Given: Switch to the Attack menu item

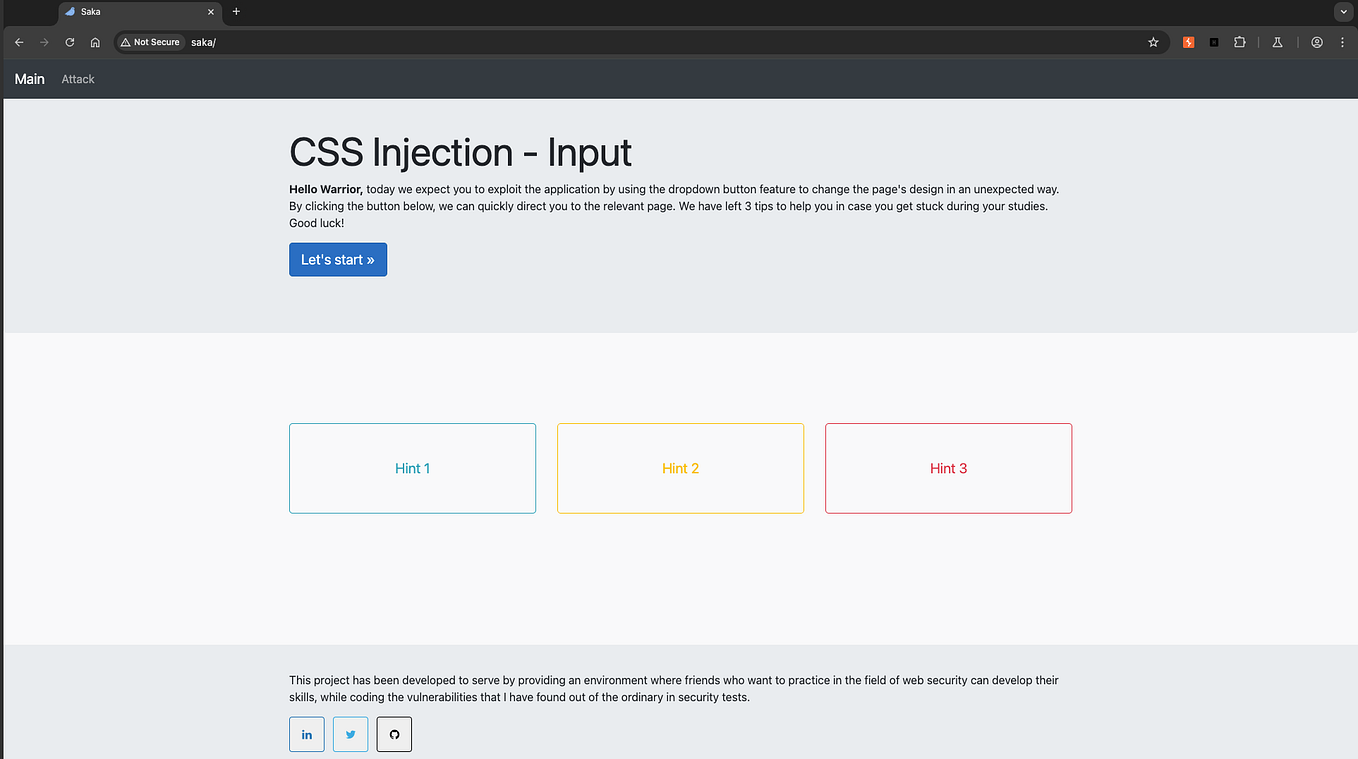Looking at the screenshot, I should (x=77, y=78).
